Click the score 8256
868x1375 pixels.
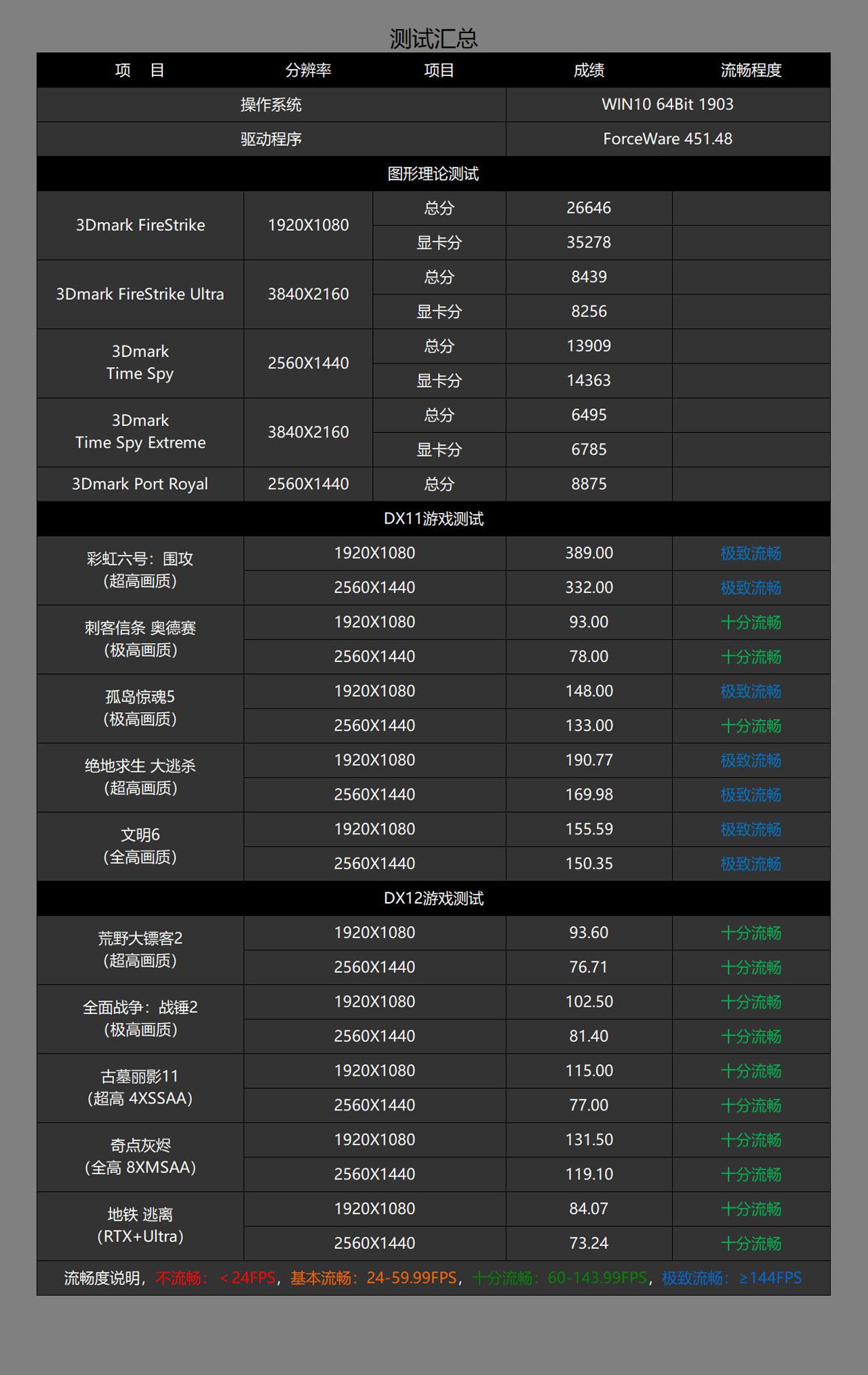pos(589,312)
